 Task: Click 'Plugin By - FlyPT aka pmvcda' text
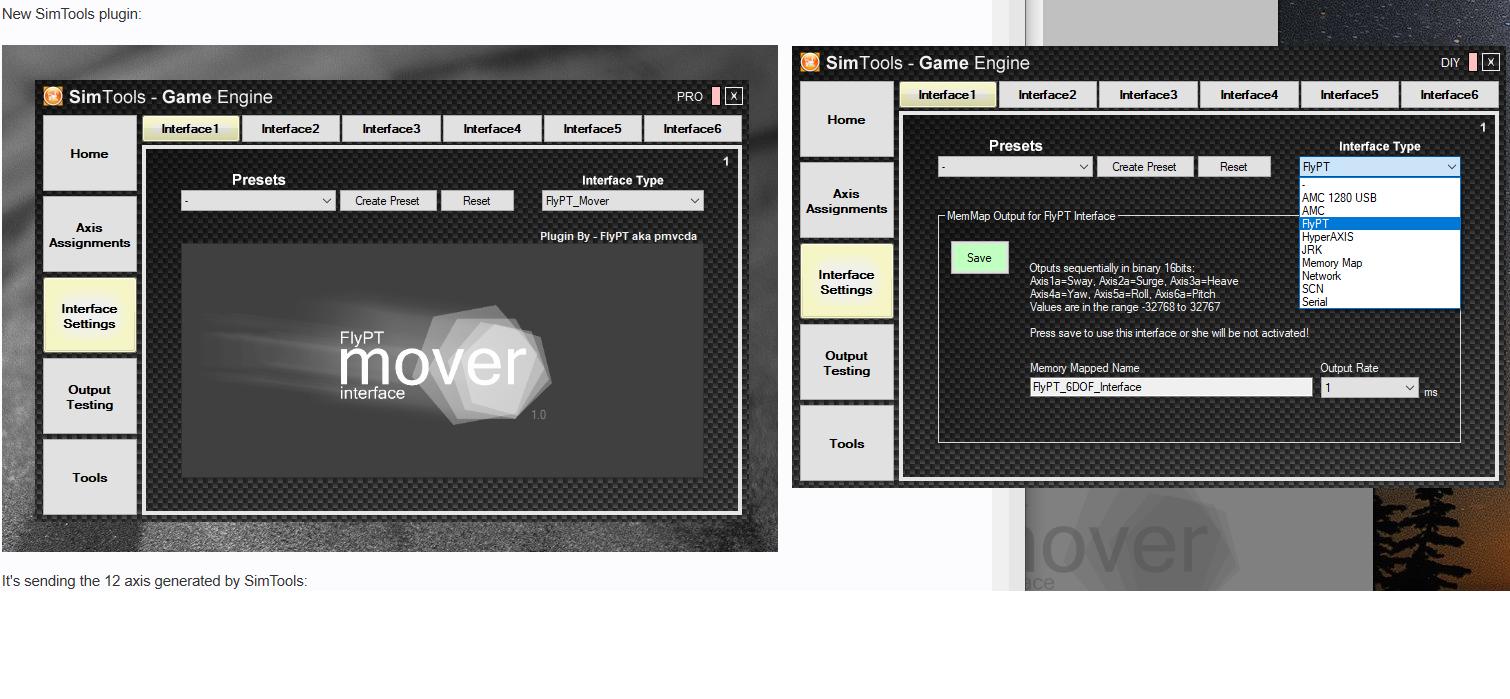618,236
